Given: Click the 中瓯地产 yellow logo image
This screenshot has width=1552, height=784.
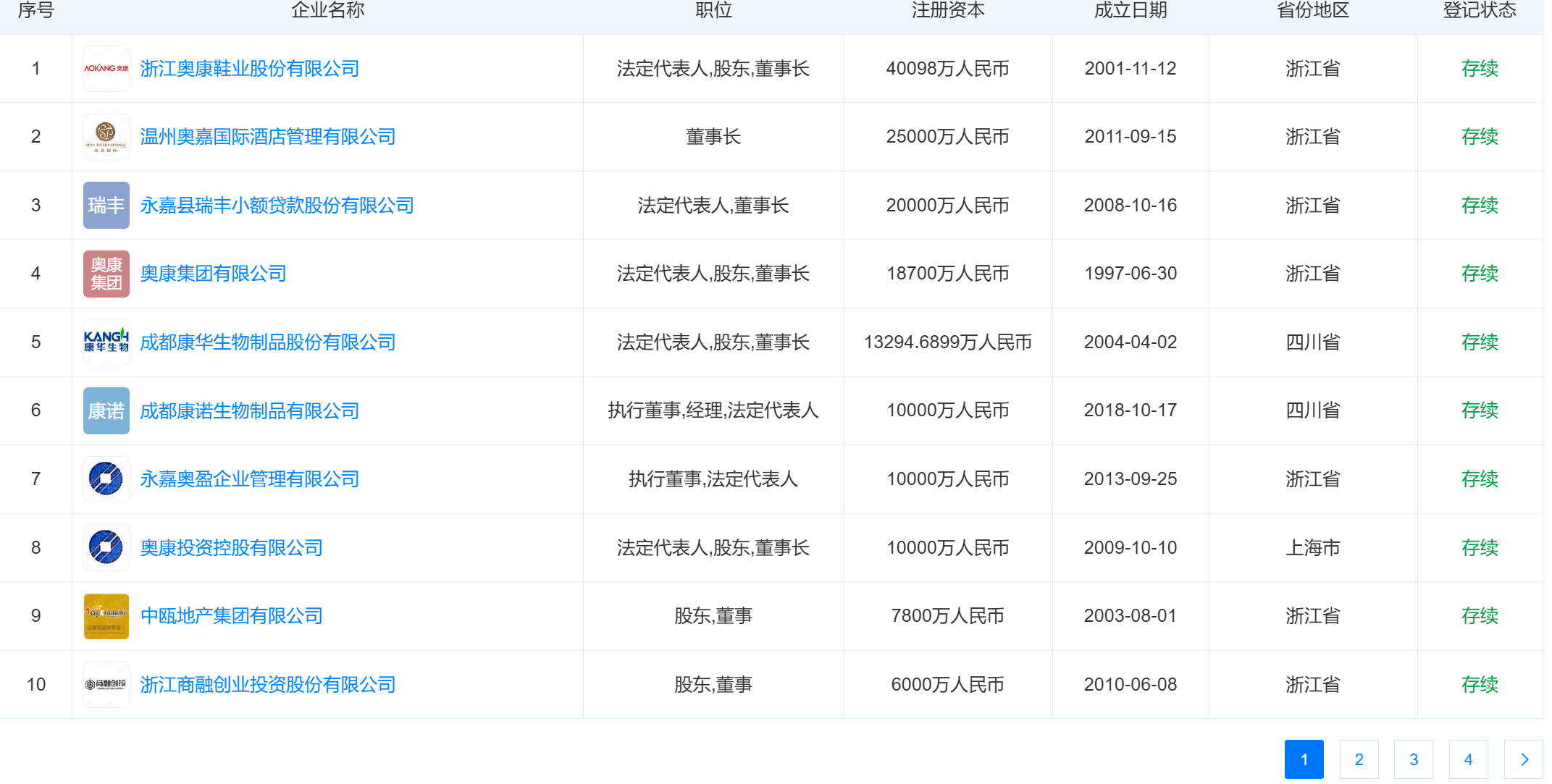Looking at the screenshot, I should (x=106, y=616).
